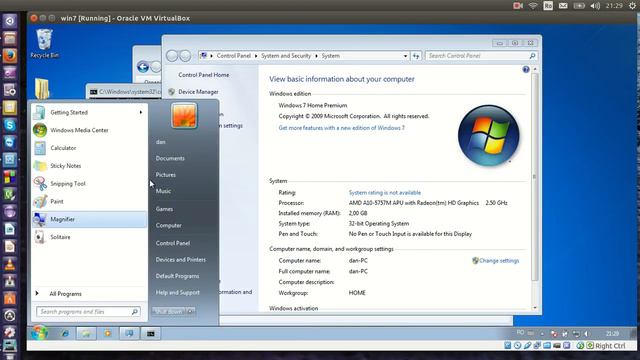The height and width of the screenshot is (360, 640).
Task: Open Shut down options arrow
Action: [x=191, y=311]
